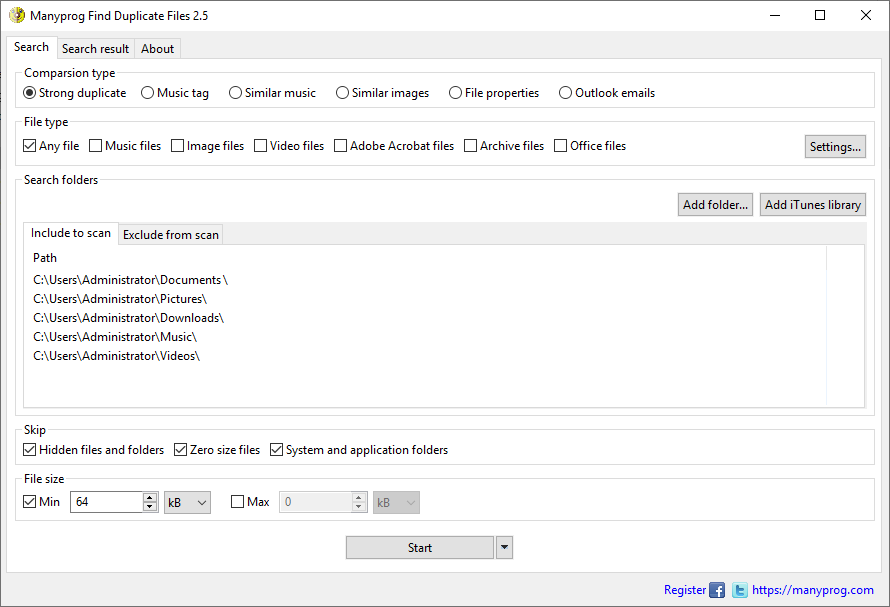Open the Start button dropdown arrow

pos(505,548)
